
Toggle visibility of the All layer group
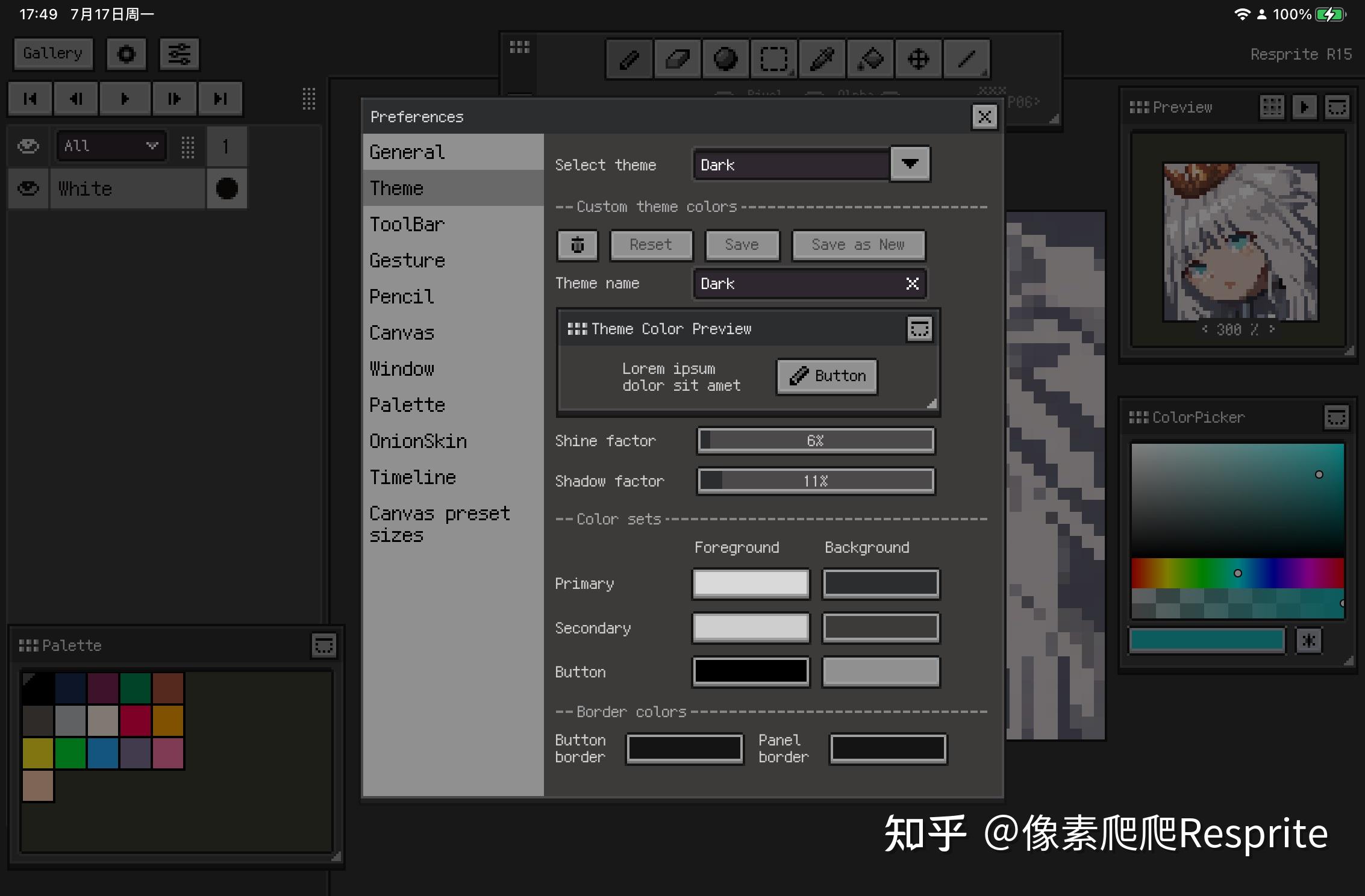[28, 146]
